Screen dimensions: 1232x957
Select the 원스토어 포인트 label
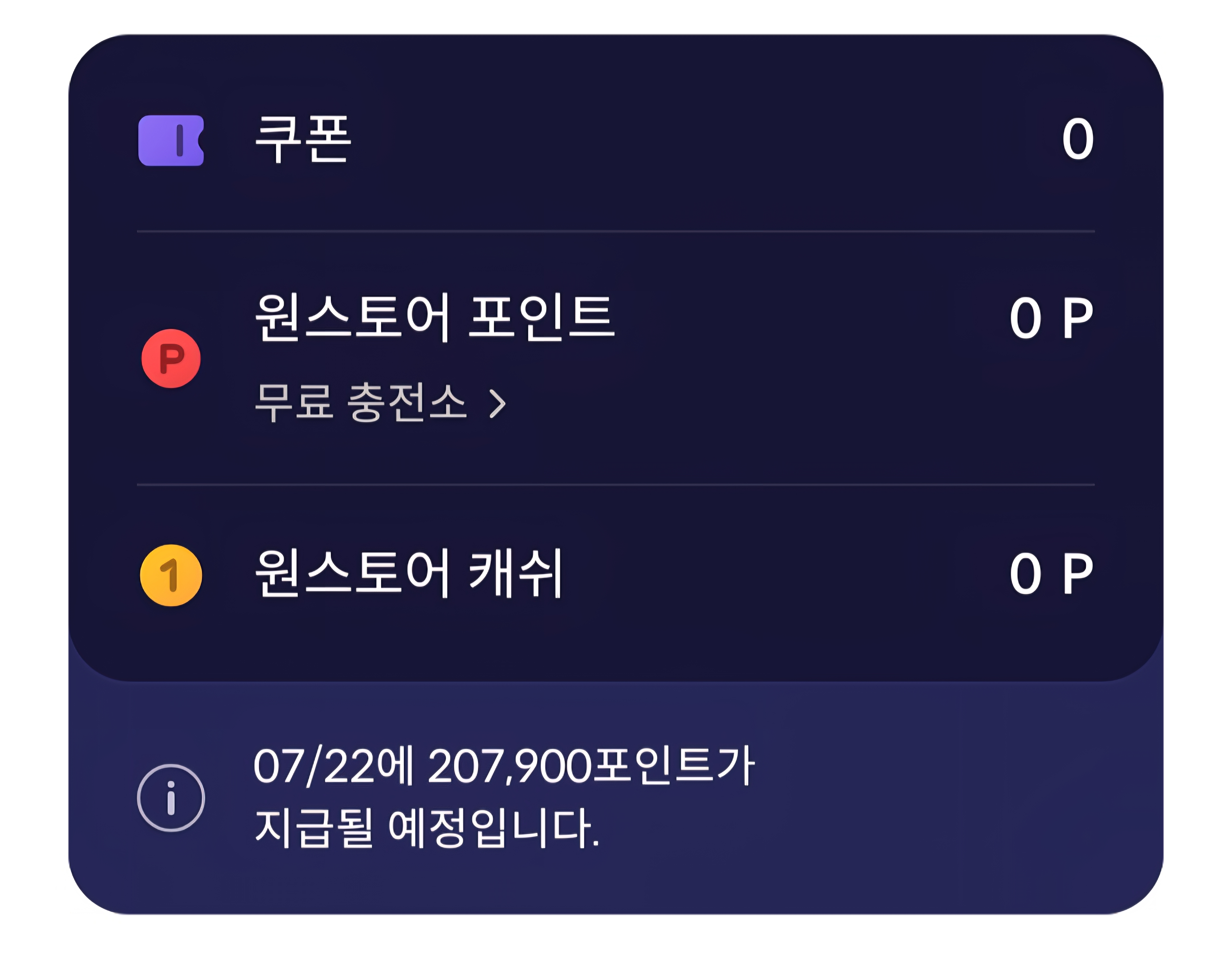[x=434, y=317]
